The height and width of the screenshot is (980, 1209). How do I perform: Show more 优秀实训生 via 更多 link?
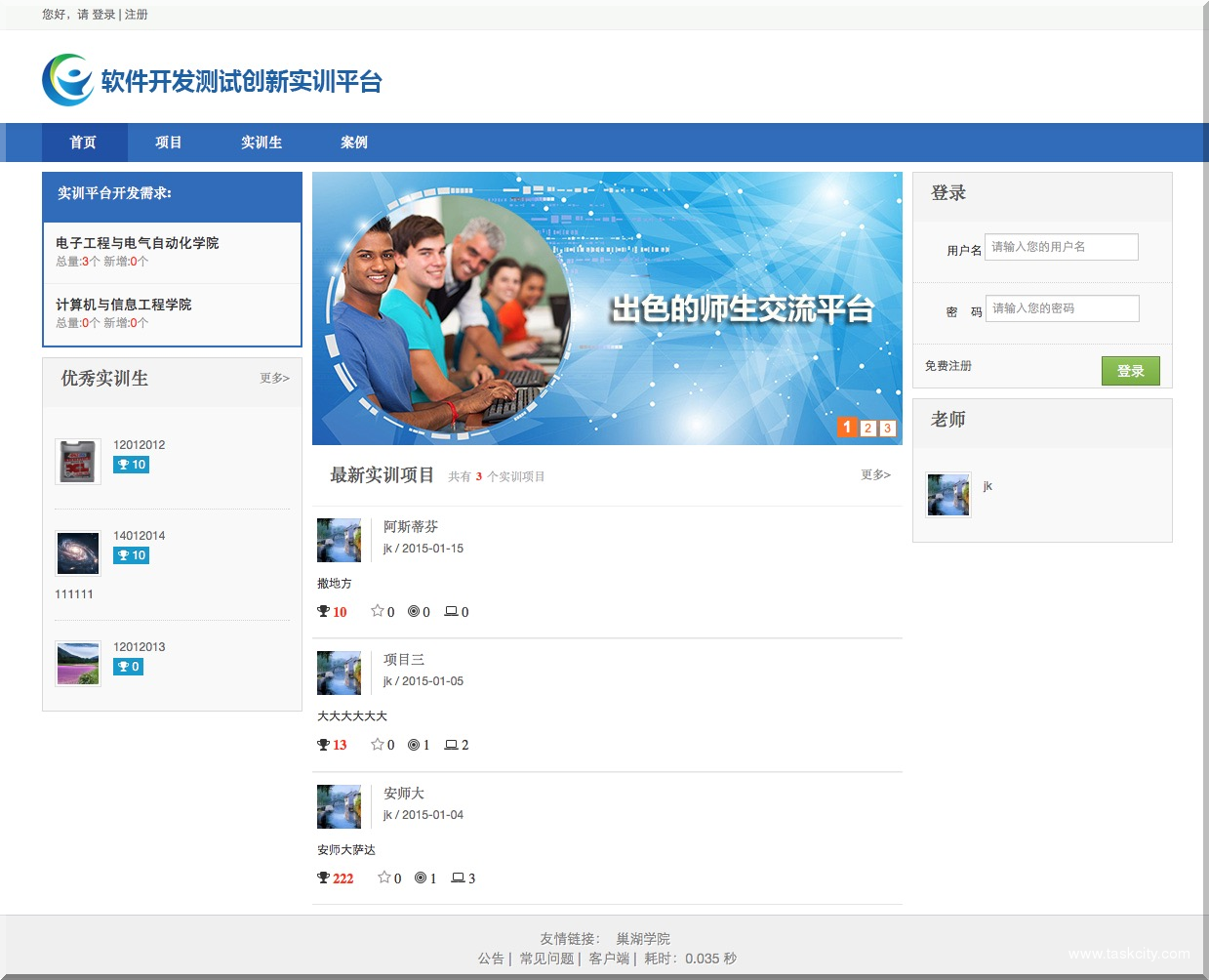274,378
